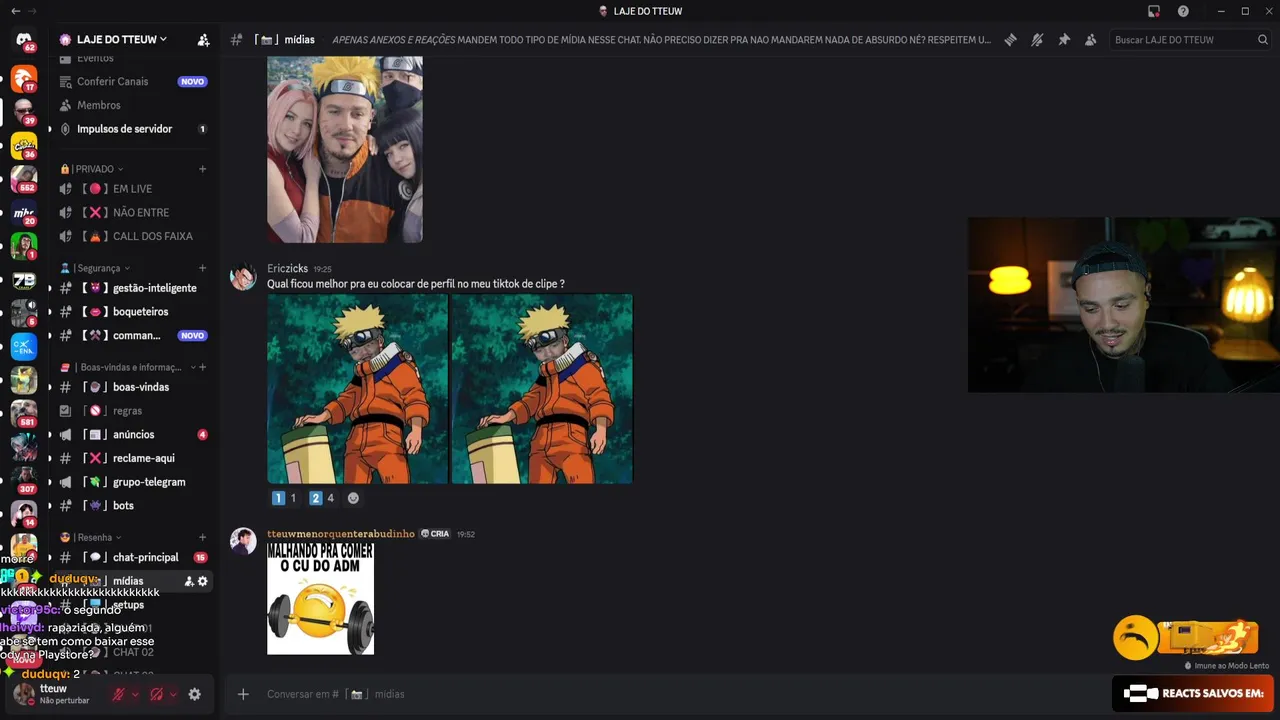The width and height of the screenshot is (1280, 720).
Task: Open chat-principal channel
Action: pos(133,557)
